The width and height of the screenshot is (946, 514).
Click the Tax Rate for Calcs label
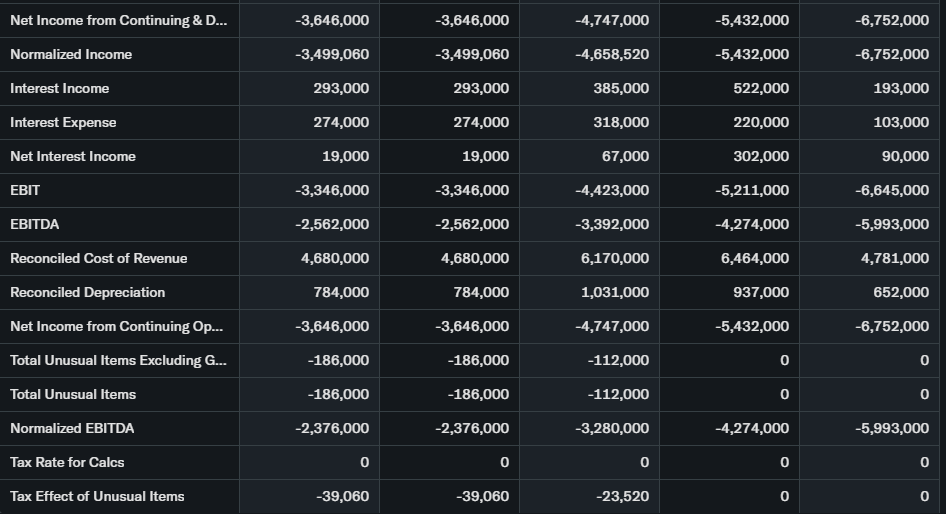(x=67, y=462)
